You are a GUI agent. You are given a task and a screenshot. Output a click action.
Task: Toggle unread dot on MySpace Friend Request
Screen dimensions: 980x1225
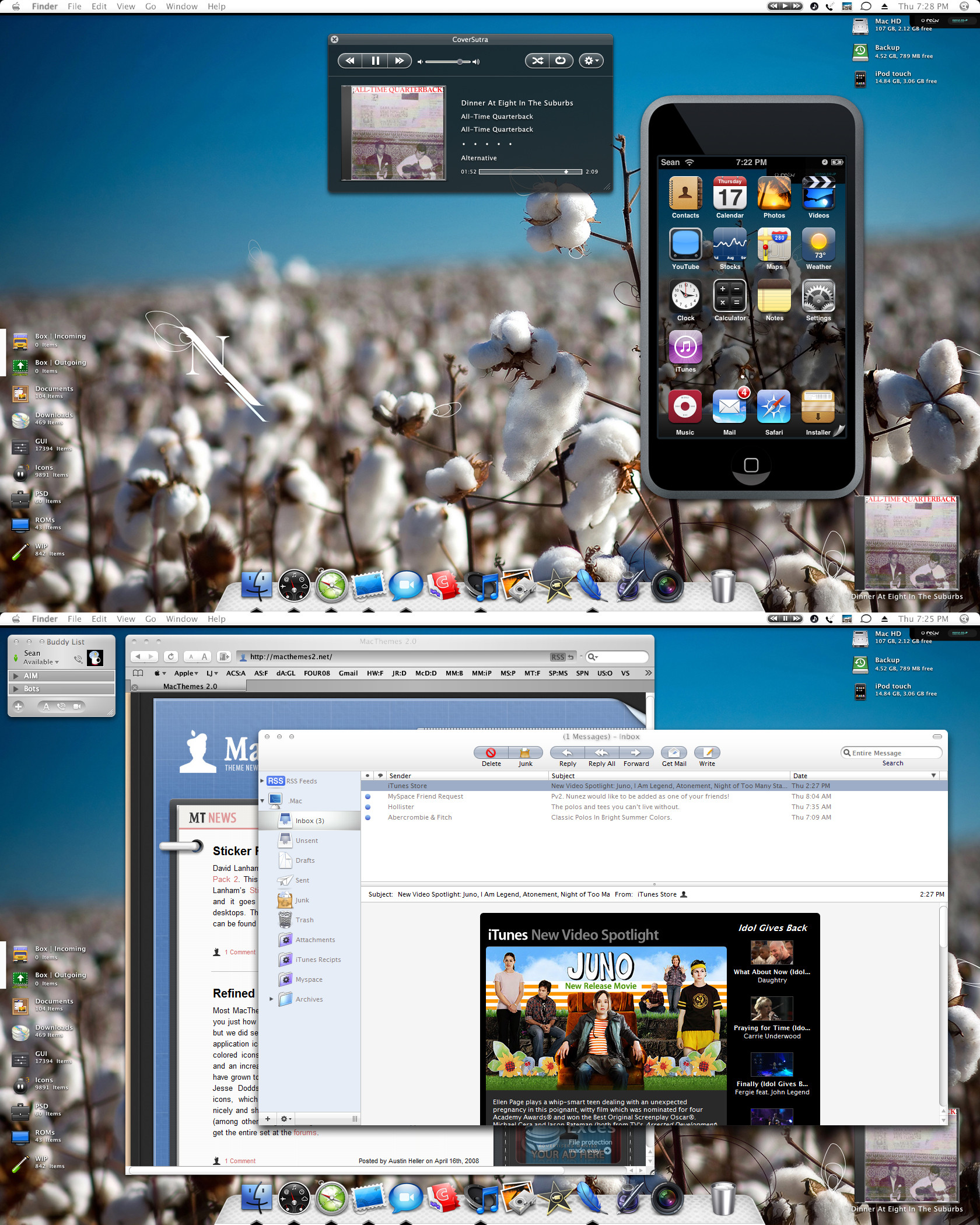(x=367, y=796)
